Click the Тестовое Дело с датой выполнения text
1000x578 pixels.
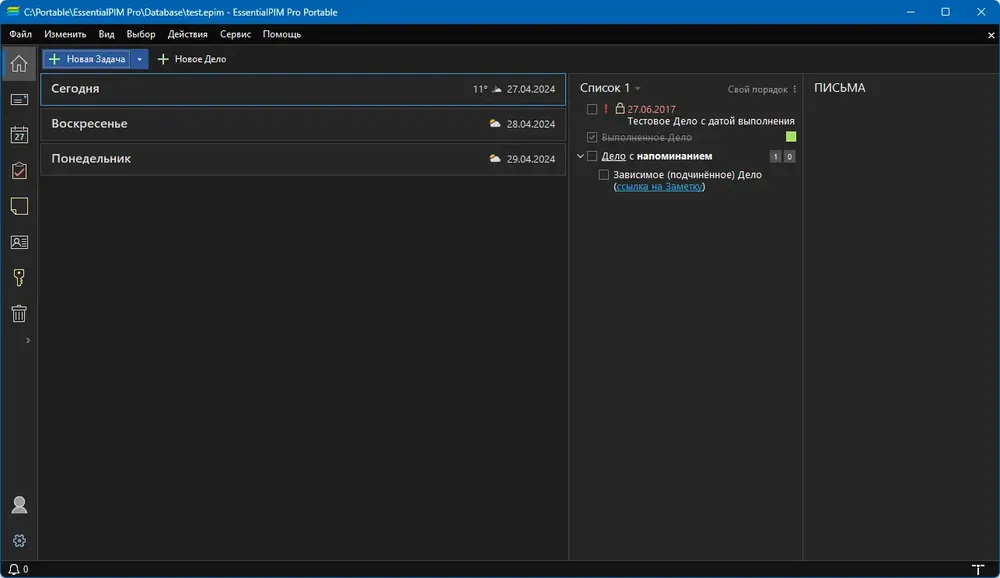(x=711, y=121)
